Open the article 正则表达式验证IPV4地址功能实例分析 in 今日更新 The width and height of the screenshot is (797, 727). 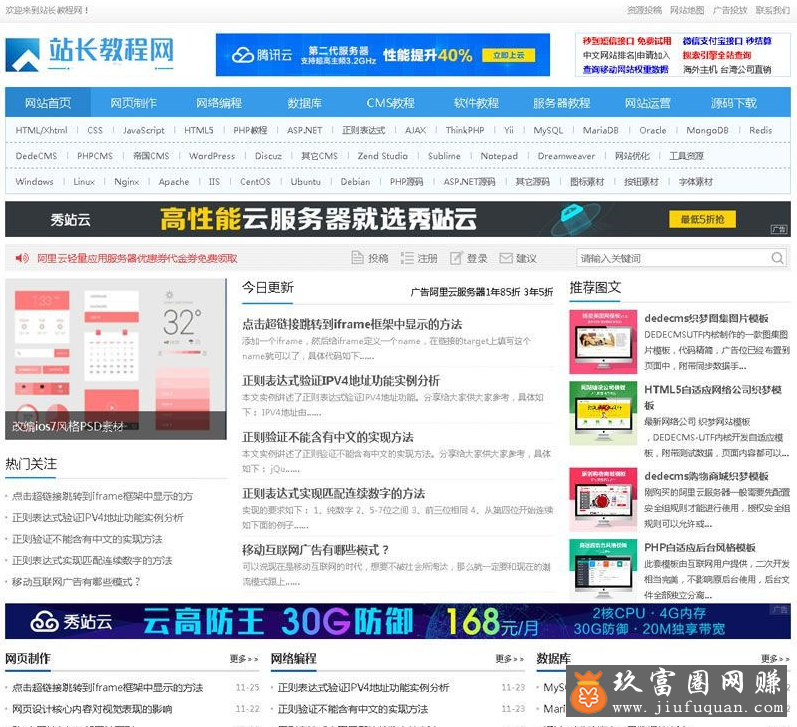pyautogui.click(x=341, y=381)
